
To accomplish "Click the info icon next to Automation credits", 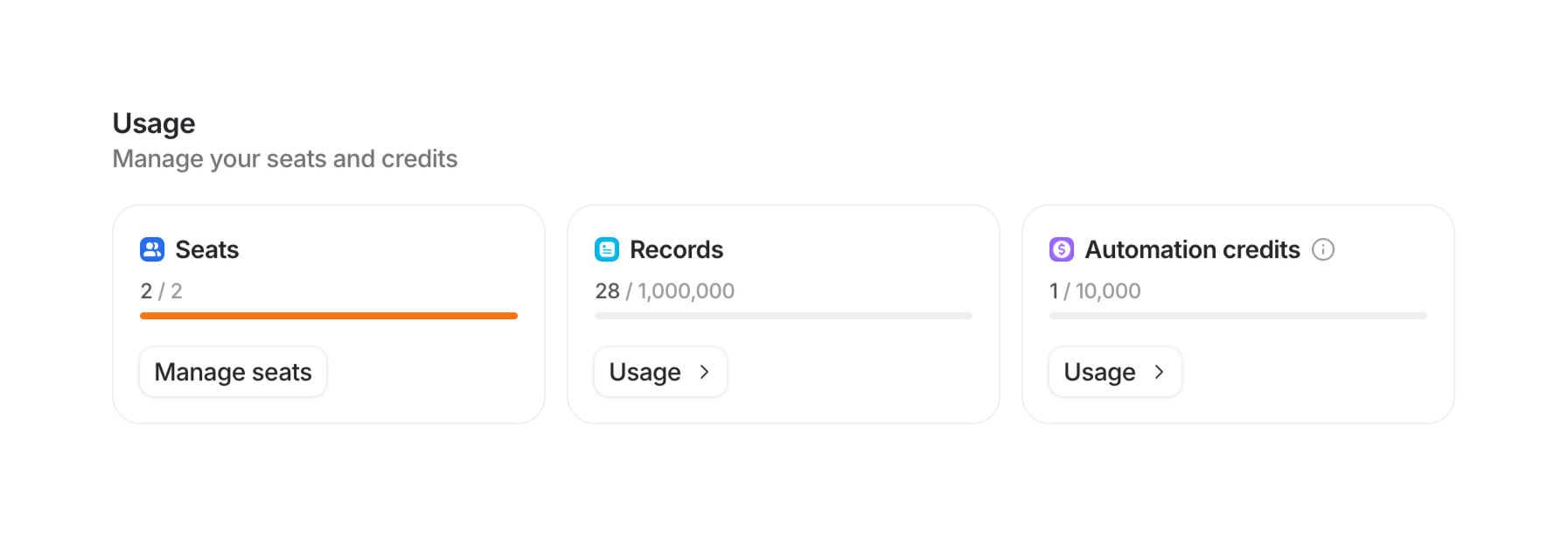I will (1325, 249).
